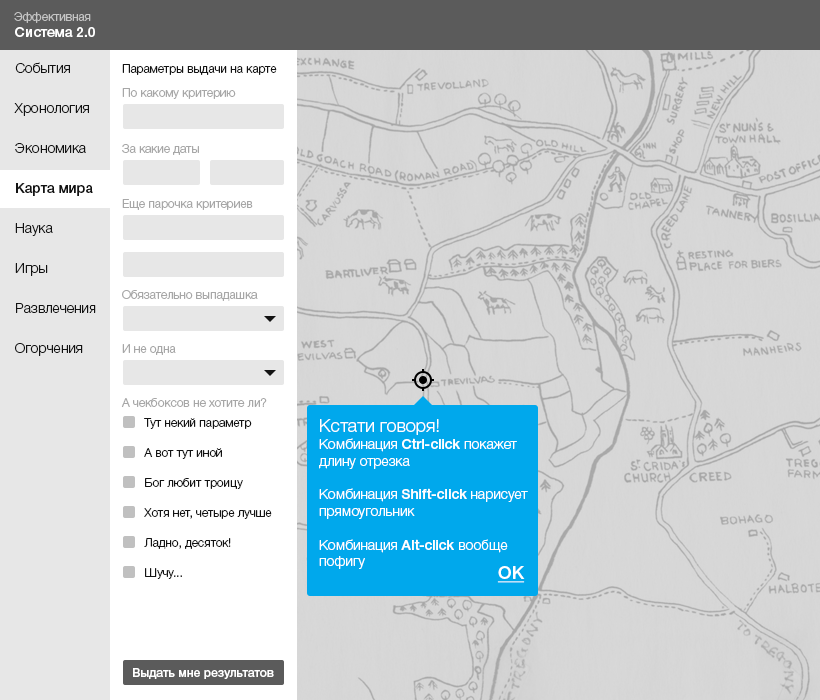Open the Игры section

tap(31, 268)
